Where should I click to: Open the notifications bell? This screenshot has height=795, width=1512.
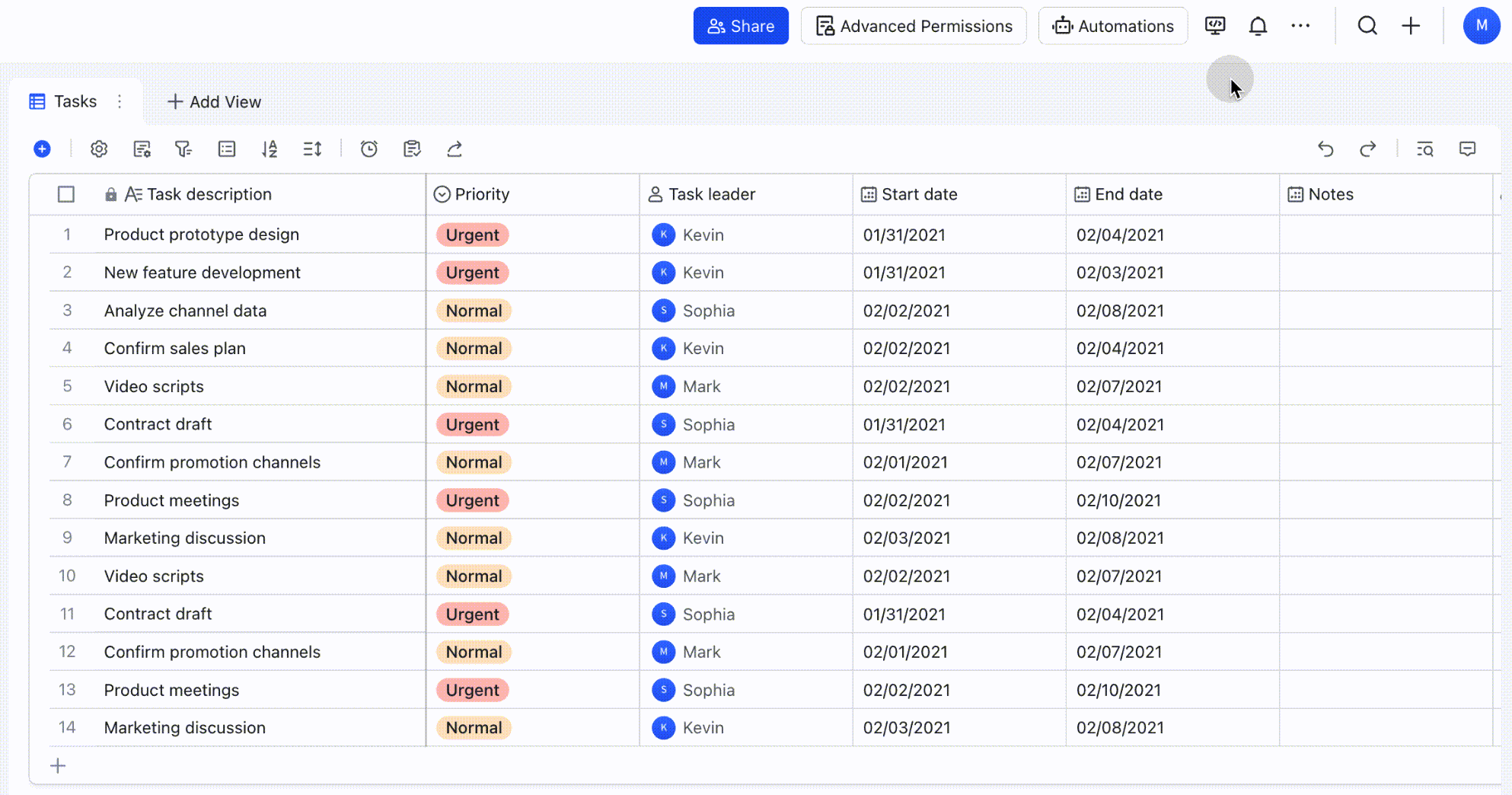tap(1258, 26)
